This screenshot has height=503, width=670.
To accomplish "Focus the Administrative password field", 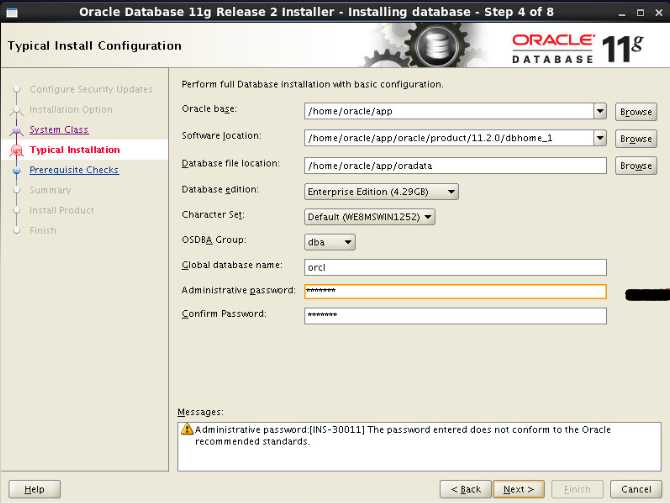I will pyautogui.click(x=455, y=291).
